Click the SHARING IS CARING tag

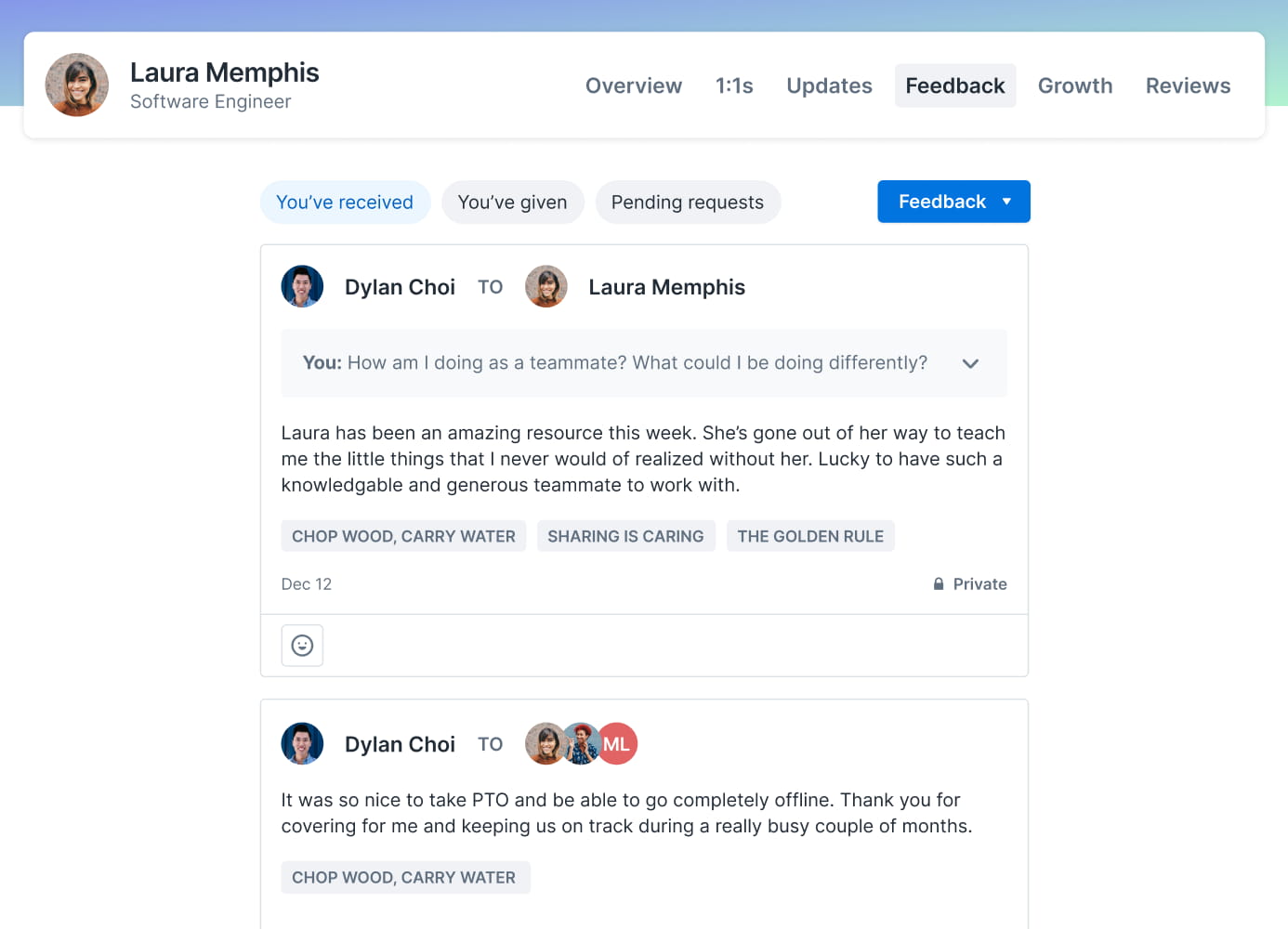pyautogui.click(x=625, y=536)
